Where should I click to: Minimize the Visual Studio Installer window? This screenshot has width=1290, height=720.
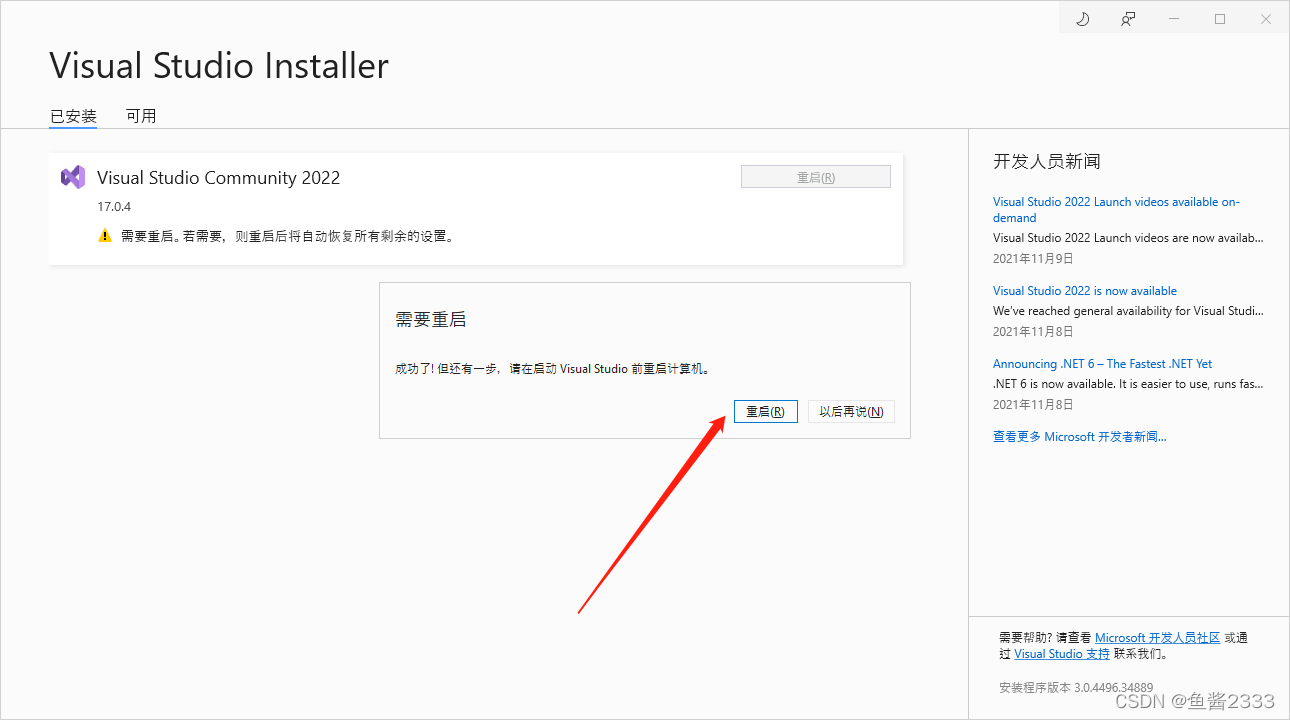[1174, 19]
